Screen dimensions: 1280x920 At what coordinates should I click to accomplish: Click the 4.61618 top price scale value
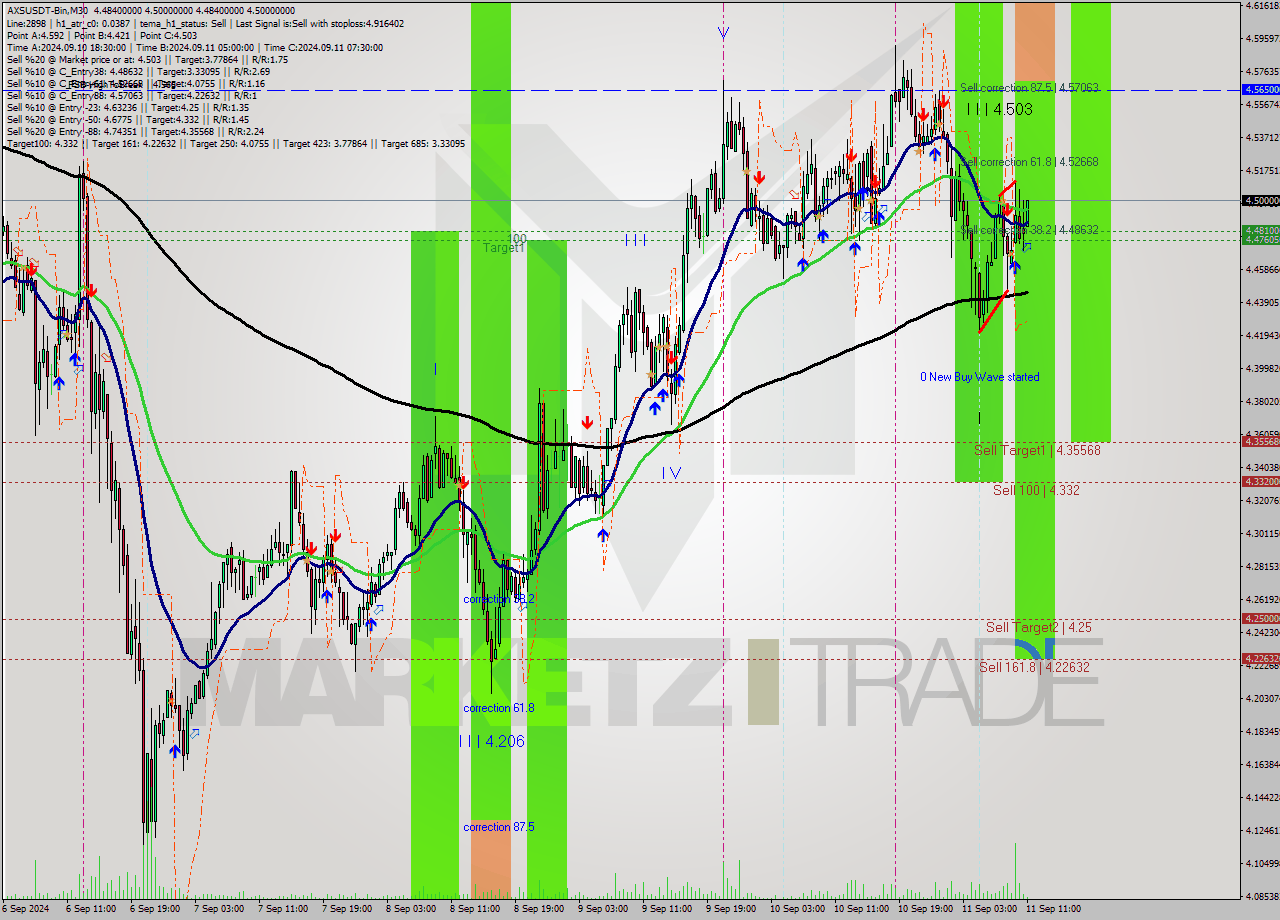[1261, 5]
